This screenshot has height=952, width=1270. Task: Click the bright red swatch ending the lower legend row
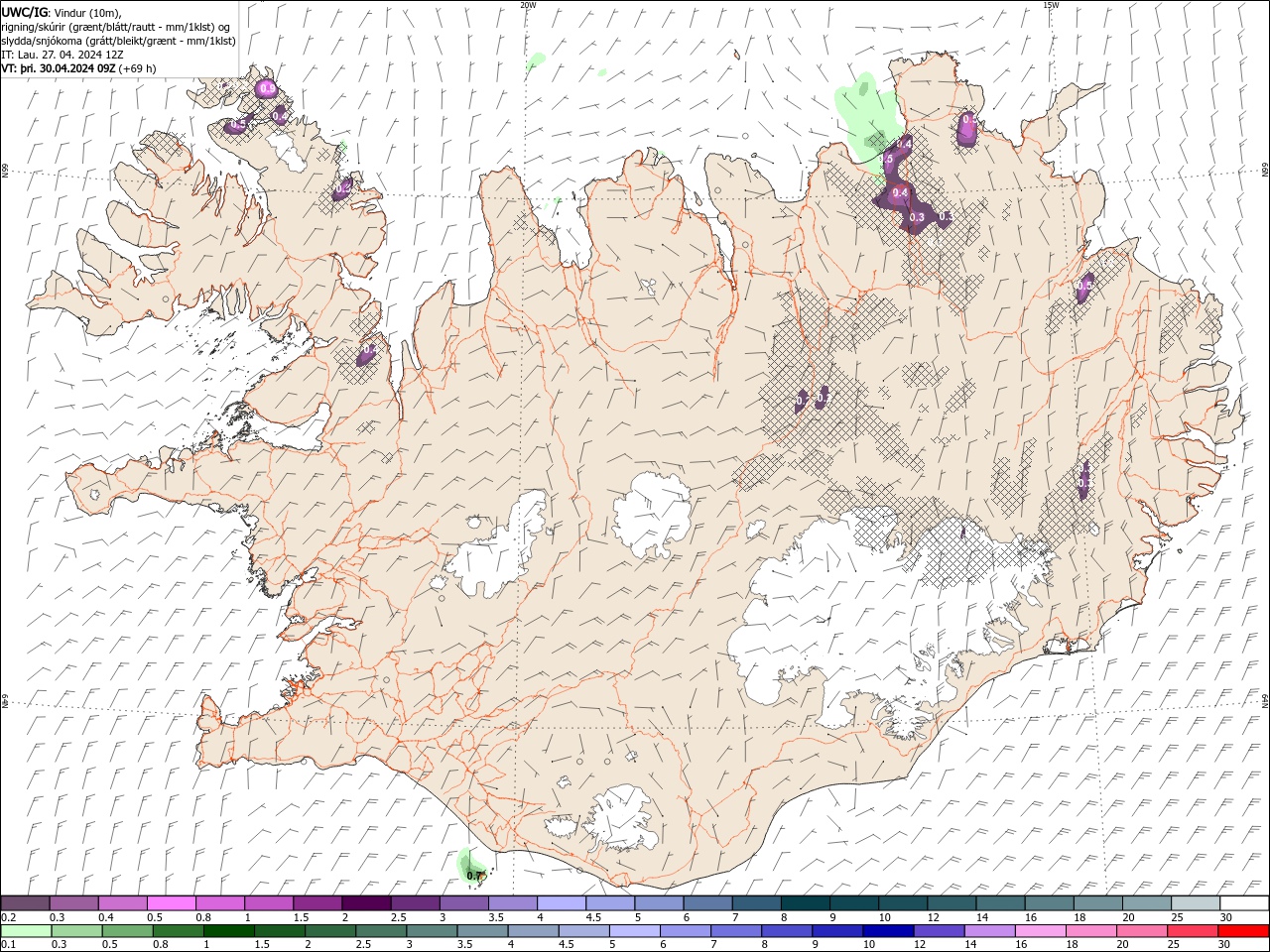pos(1244,931)
